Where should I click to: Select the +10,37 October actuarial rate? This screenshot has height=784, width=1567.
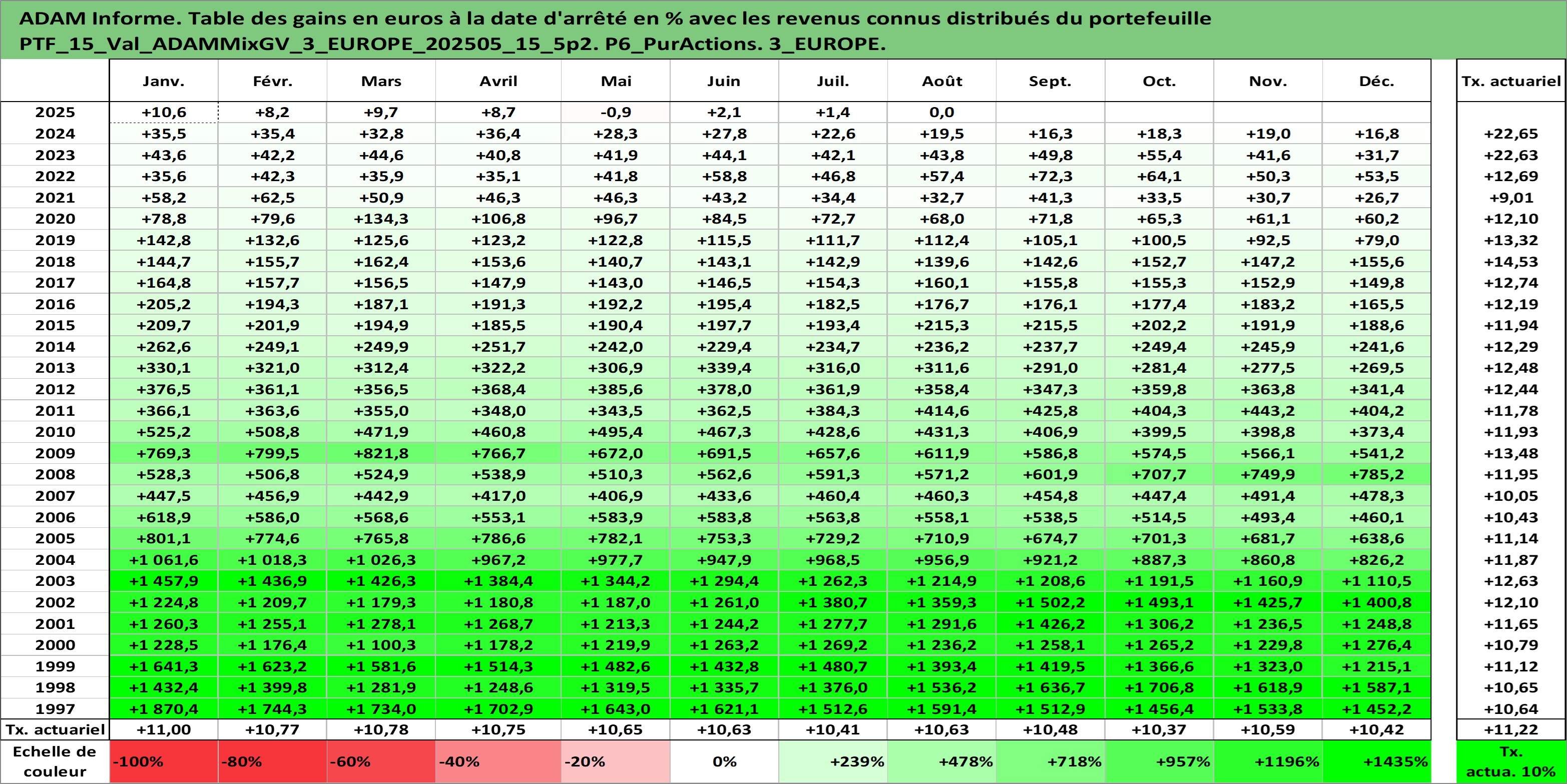pyautogui.click(x=1160, y=729)
